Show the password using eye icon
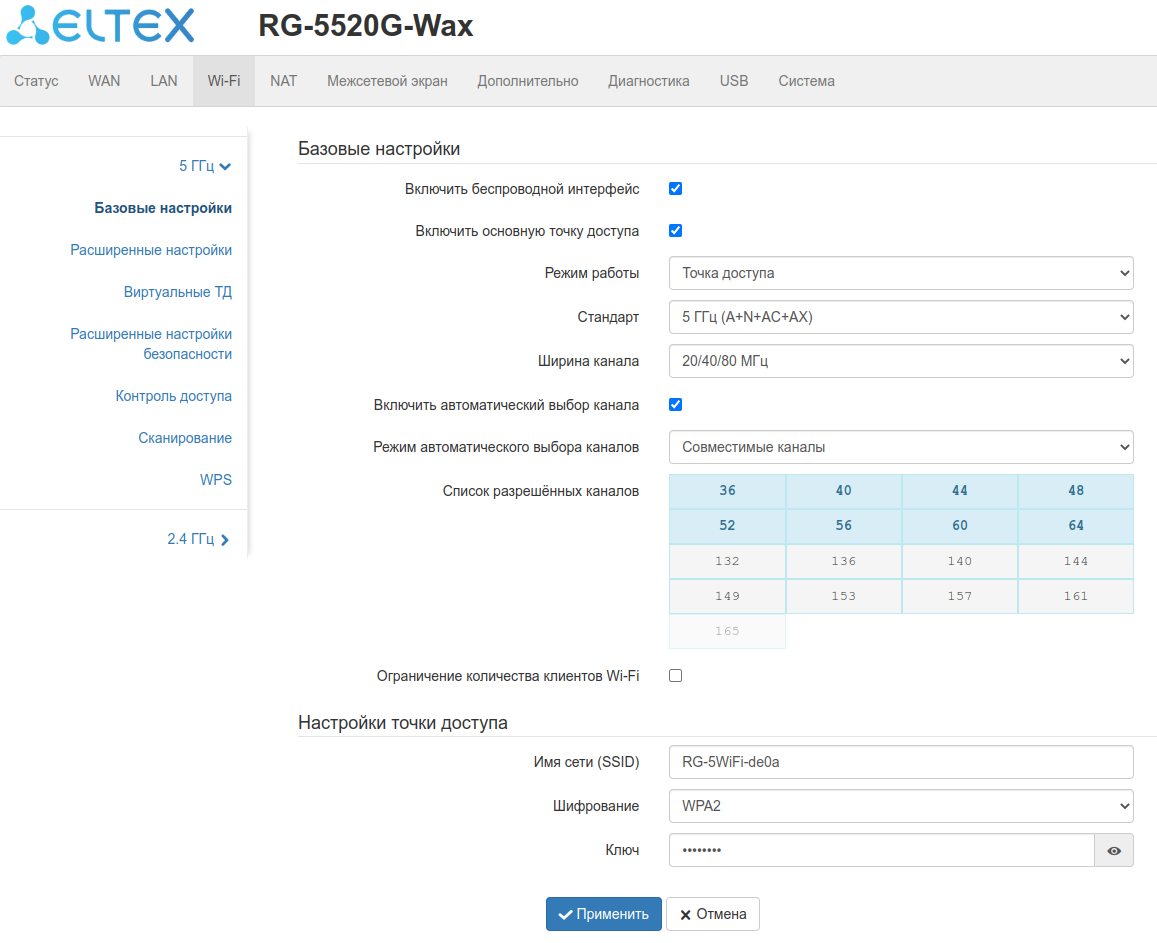The image size is (1157, 943). point(1114,851)
